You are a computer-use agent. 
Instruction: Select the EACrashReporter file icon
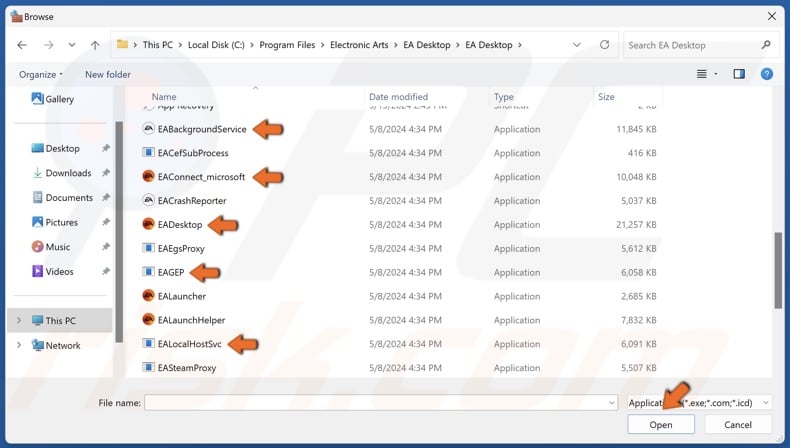(148, 201)
